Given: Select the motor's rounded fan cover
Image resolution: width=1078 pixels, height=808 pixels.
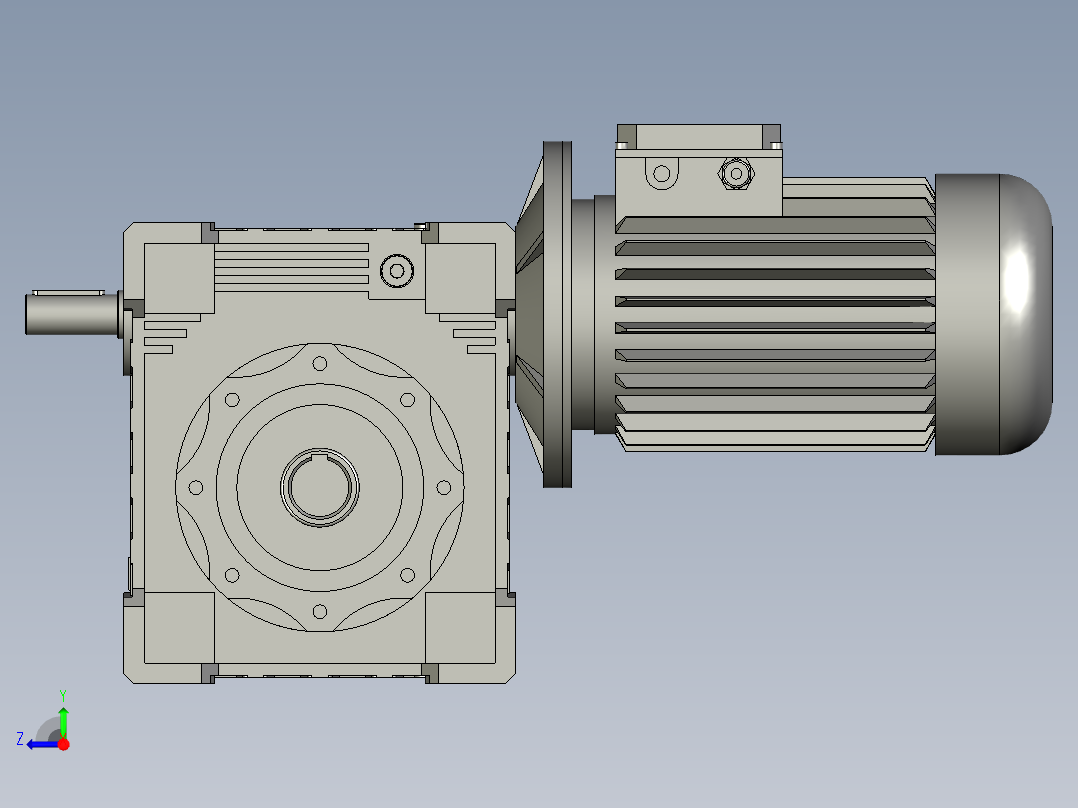Looking at the screenshot, I should point(993,314).
